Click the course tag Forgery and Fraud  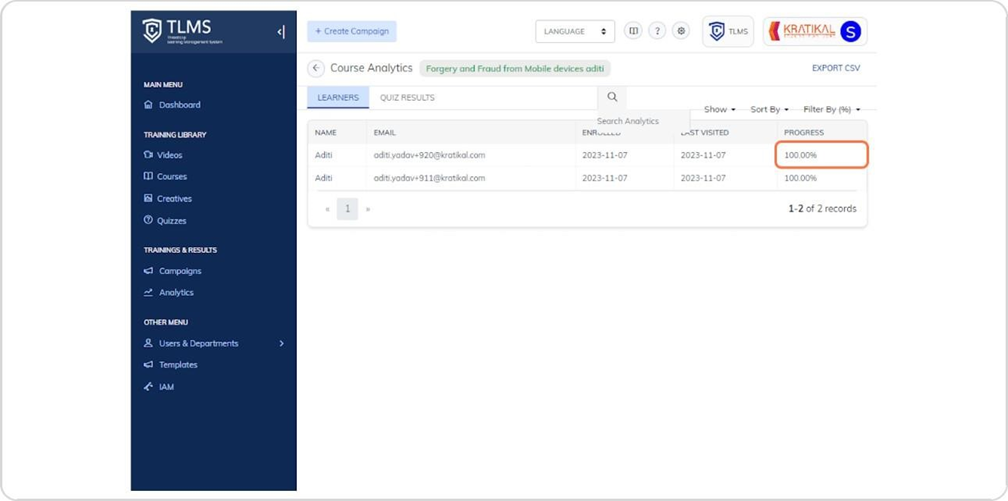pos(515,68)
